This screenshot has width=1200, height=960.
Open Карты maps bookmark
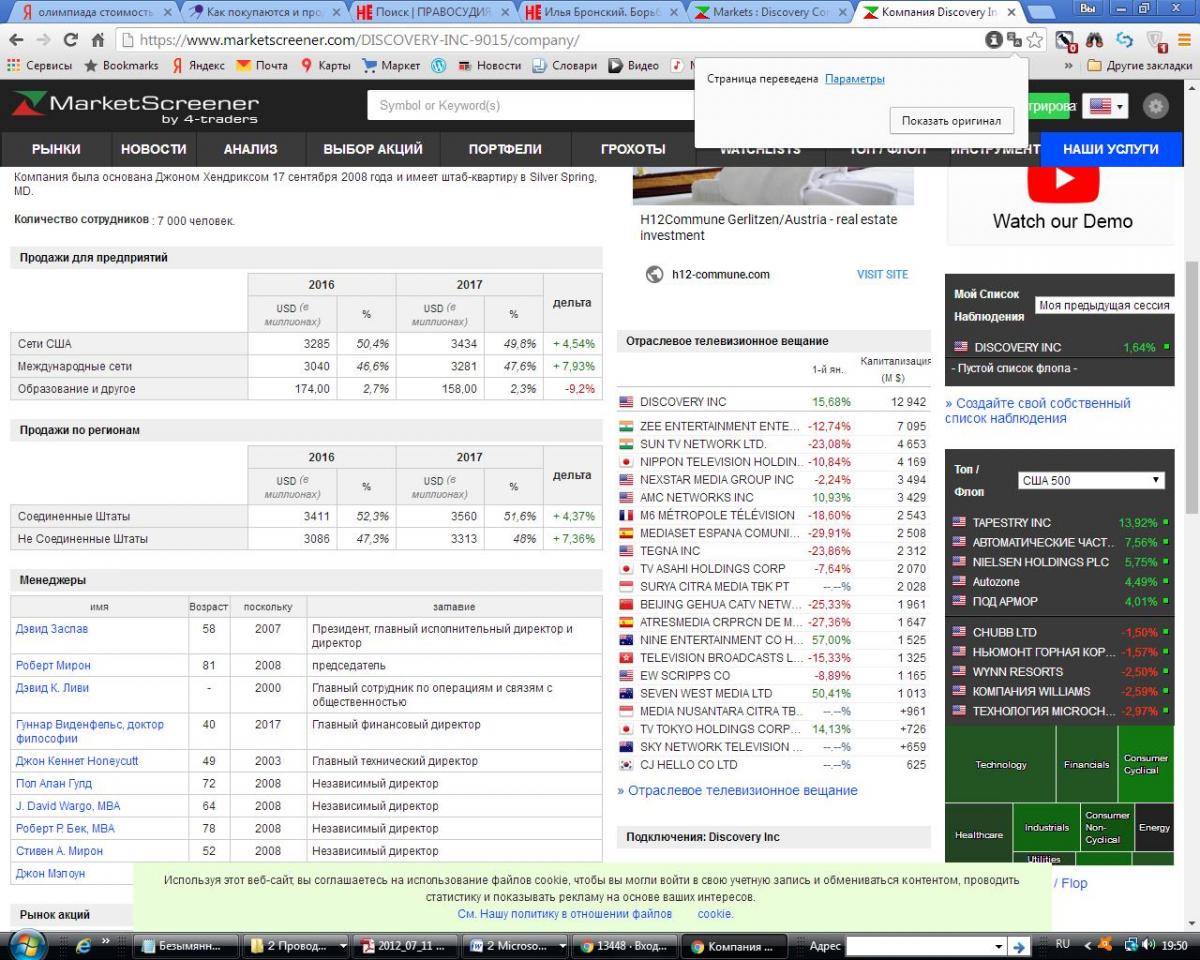point(326,66)
